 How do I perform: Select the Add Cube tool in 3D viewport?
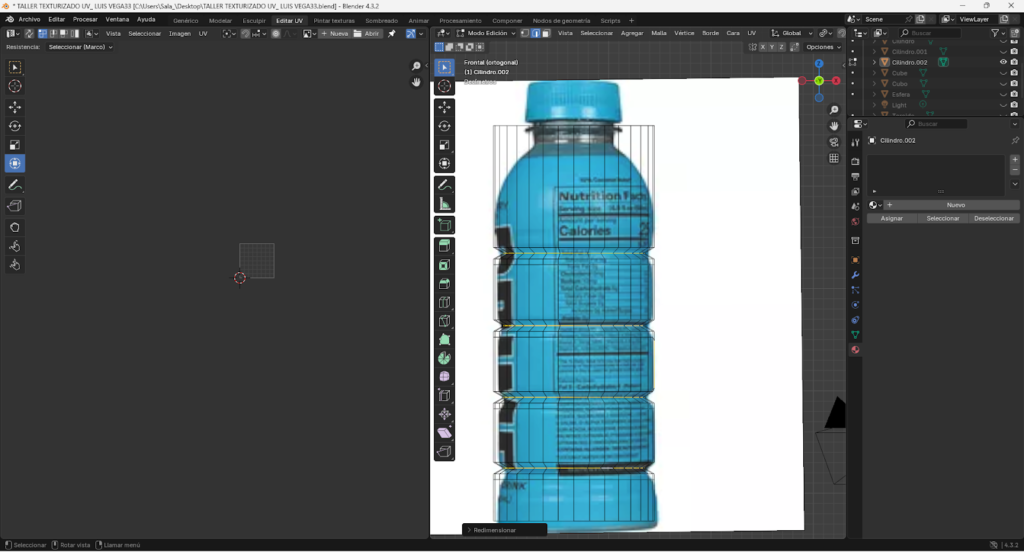(x=445, y=225)
